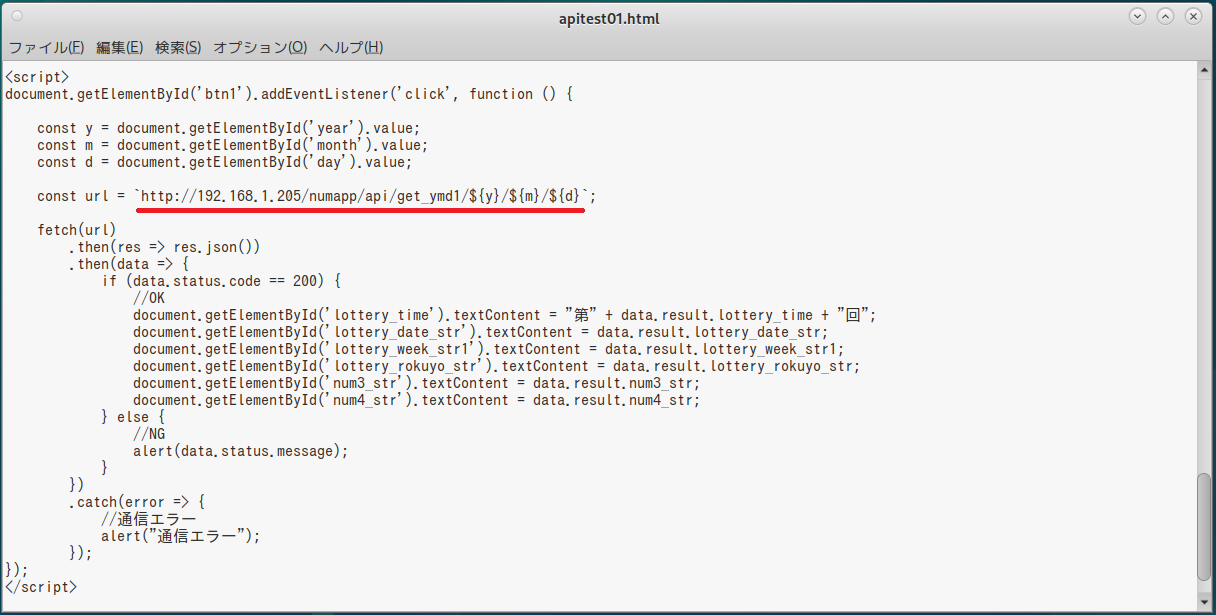The width and height of the screenshot is (1216, 615).
Task: Expand the オプション(O) menu
Action: click(x=260, y=47)
